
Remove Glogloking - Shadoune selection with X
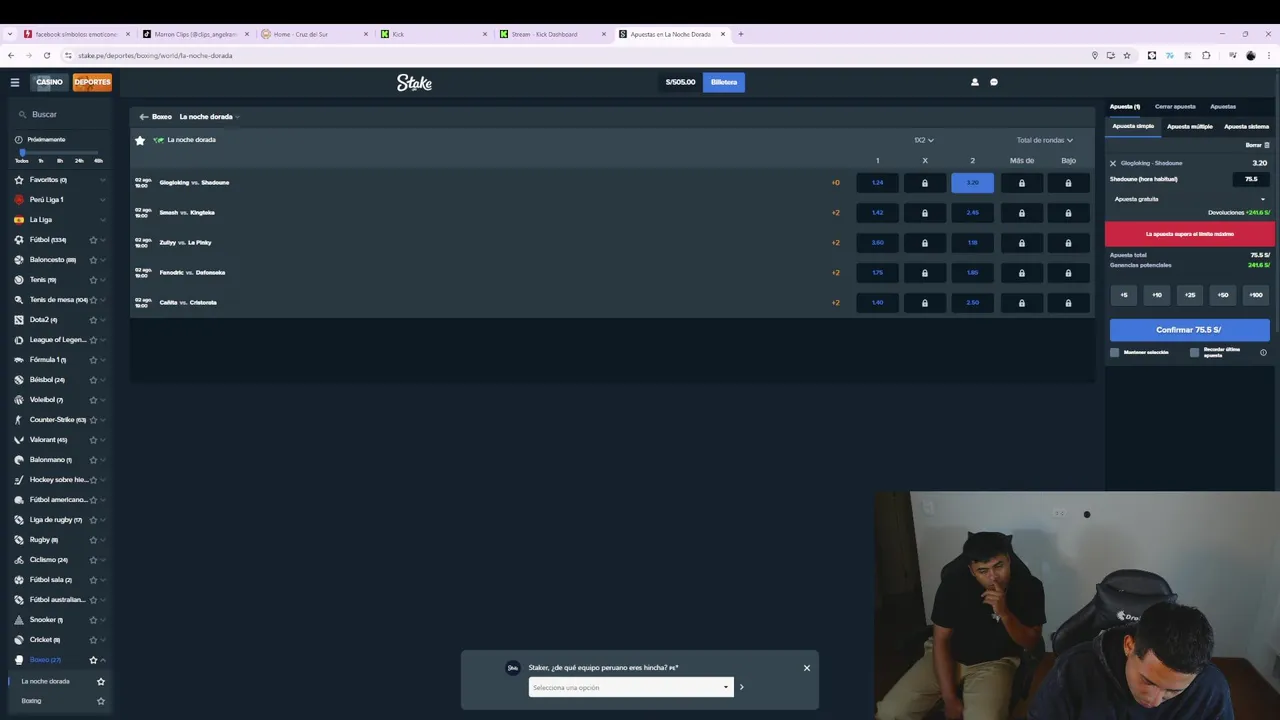coord(1113,163)
